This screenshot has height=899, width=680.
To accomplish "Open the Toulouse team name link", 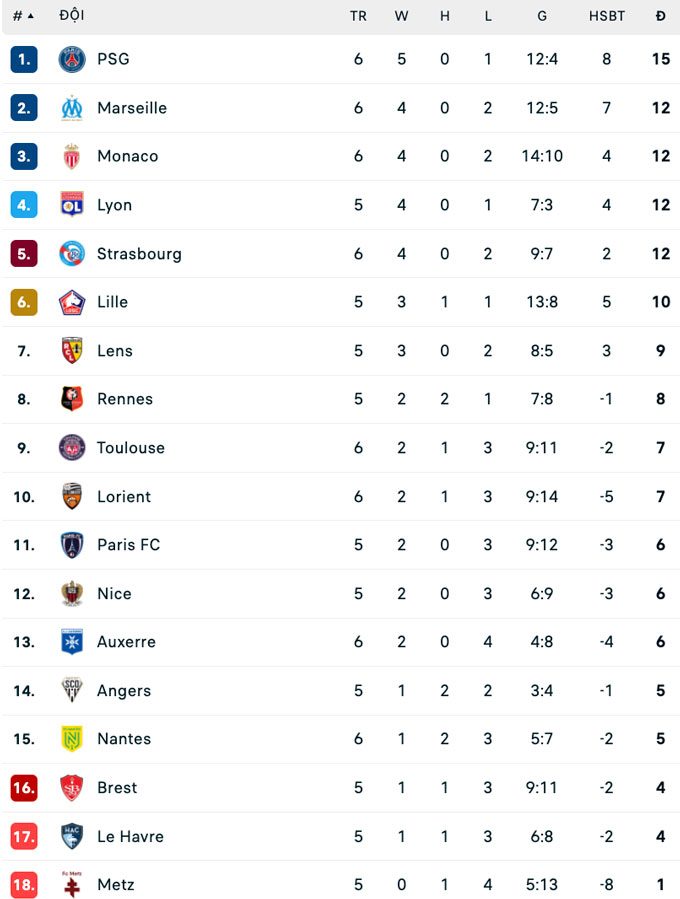I will click(131, 448).
